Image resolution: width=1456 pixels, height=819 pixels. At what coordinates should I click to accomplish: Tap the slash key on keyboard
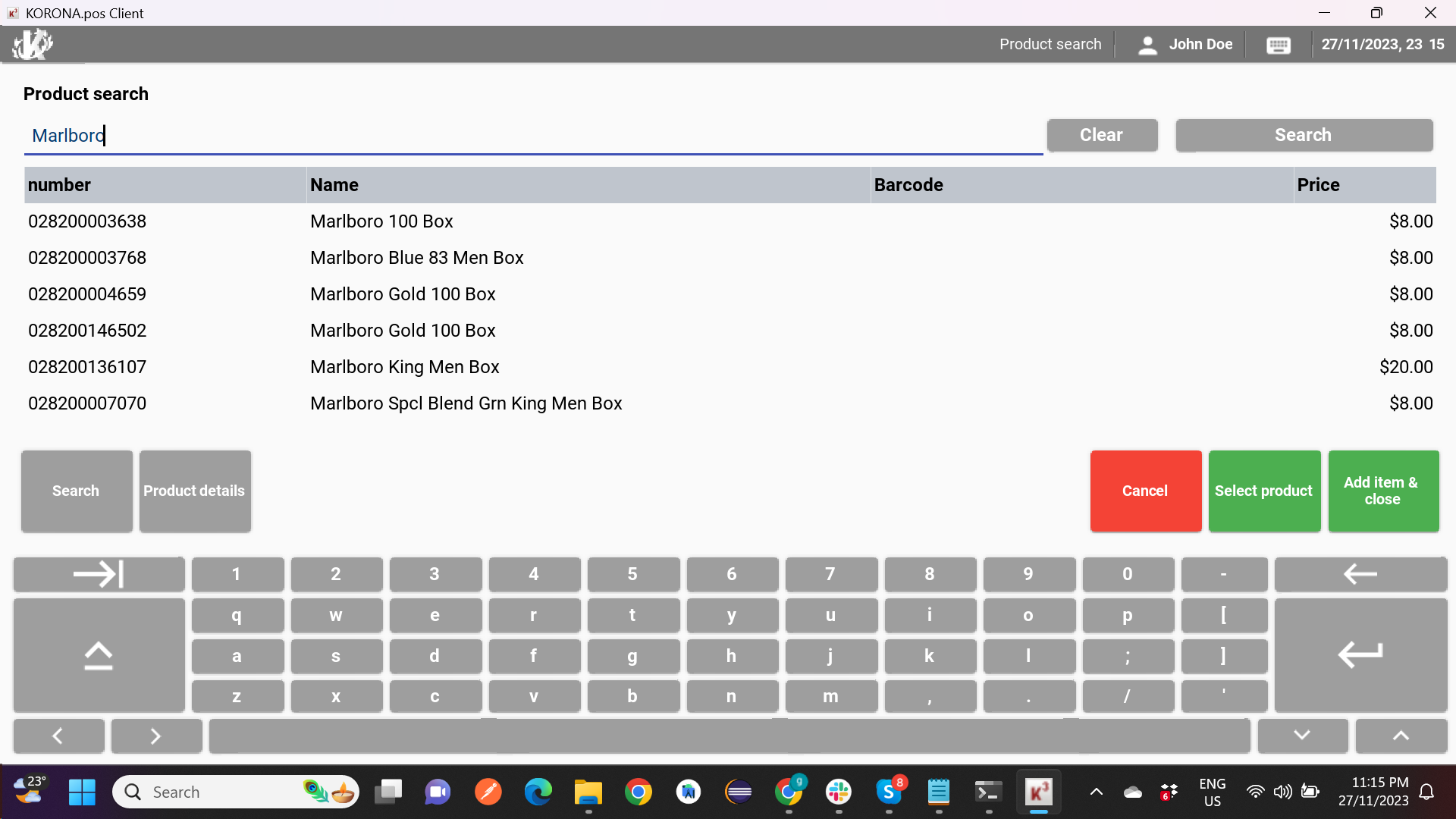pos(1128,696)
